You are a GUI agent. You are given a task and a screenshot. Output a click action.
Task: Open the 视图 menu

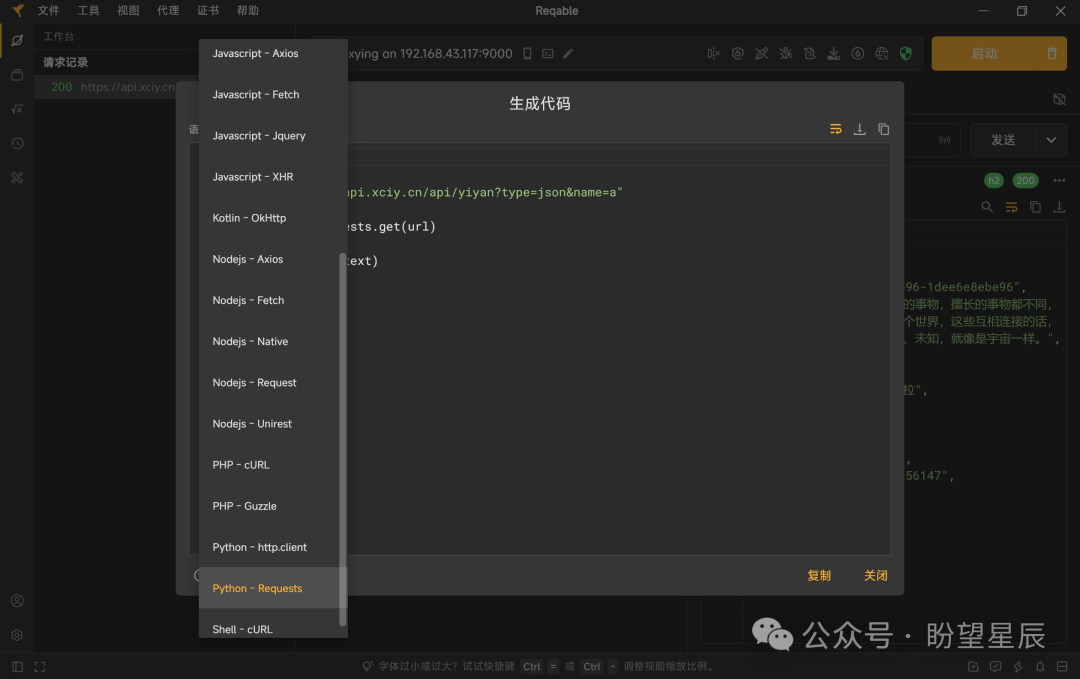tap(128, 10)
